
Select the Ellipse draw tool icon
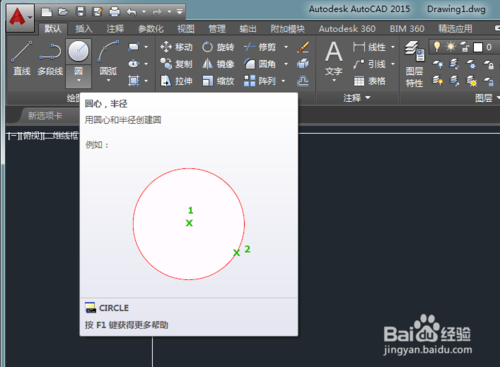[x=133, y=63]
